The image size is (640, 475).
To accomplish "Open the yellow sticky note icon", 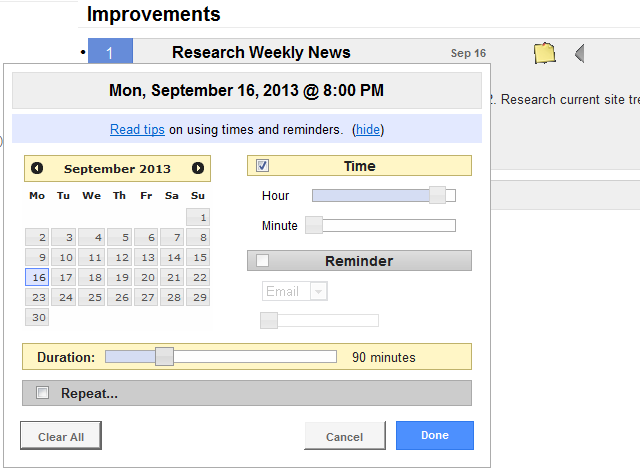I will [x=544, y=53].
